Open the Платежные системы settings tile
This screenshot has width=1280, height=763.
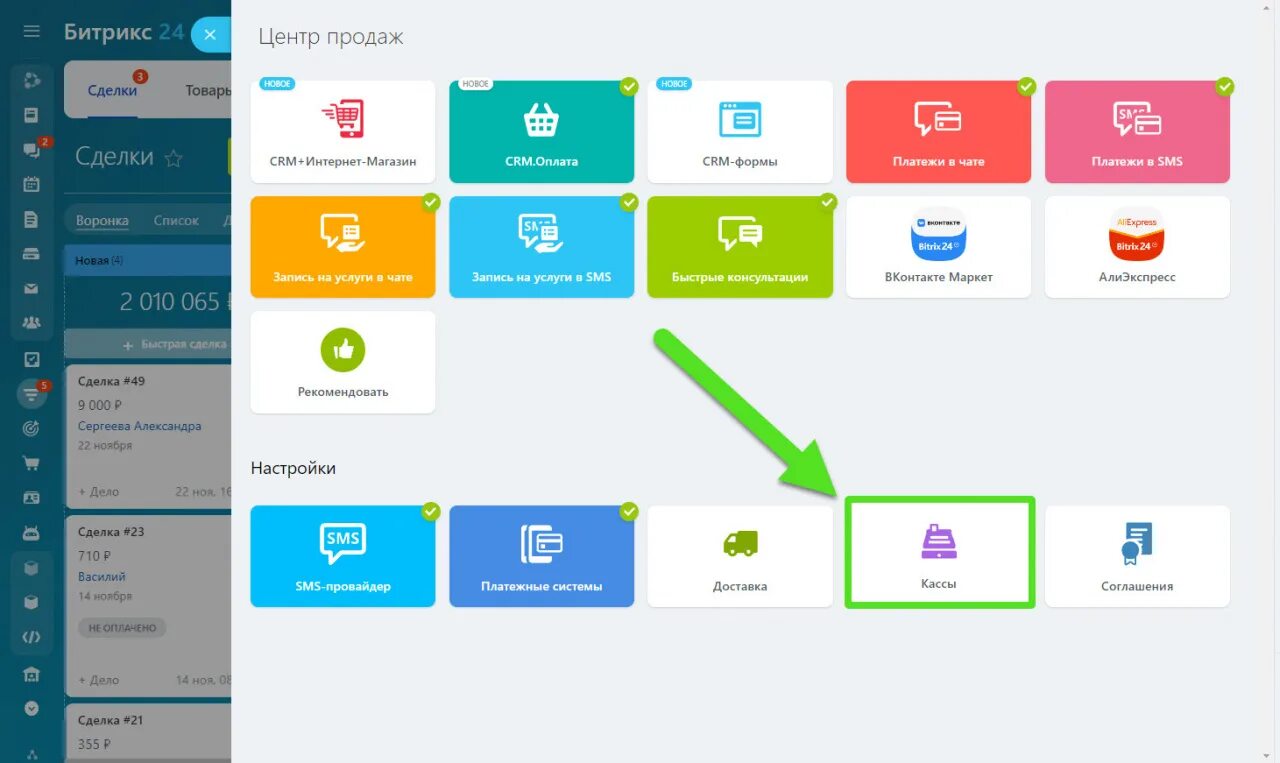click(x=541, y=556)
